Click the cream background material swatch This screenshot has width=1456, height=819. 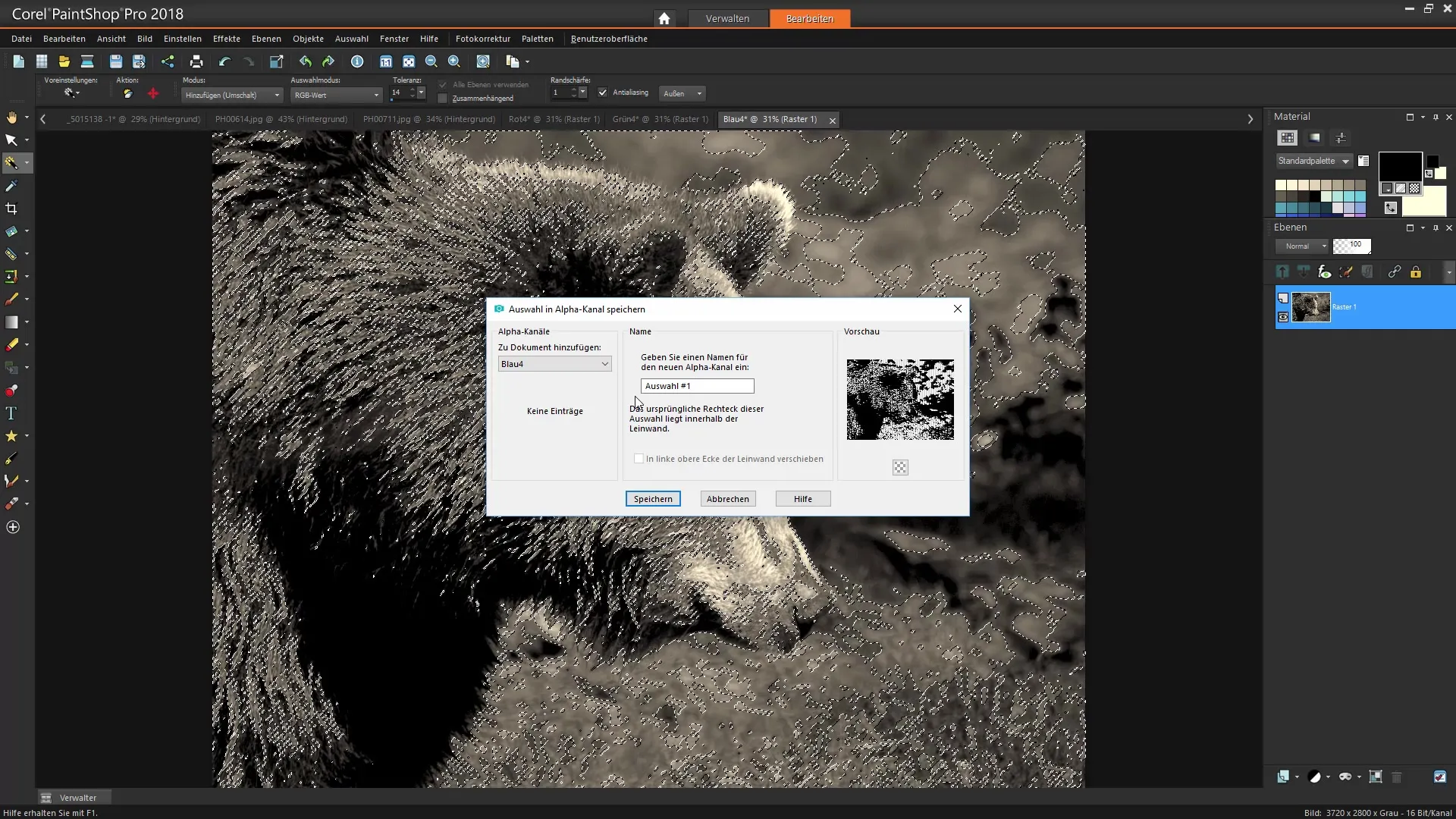pos(1424,202)
